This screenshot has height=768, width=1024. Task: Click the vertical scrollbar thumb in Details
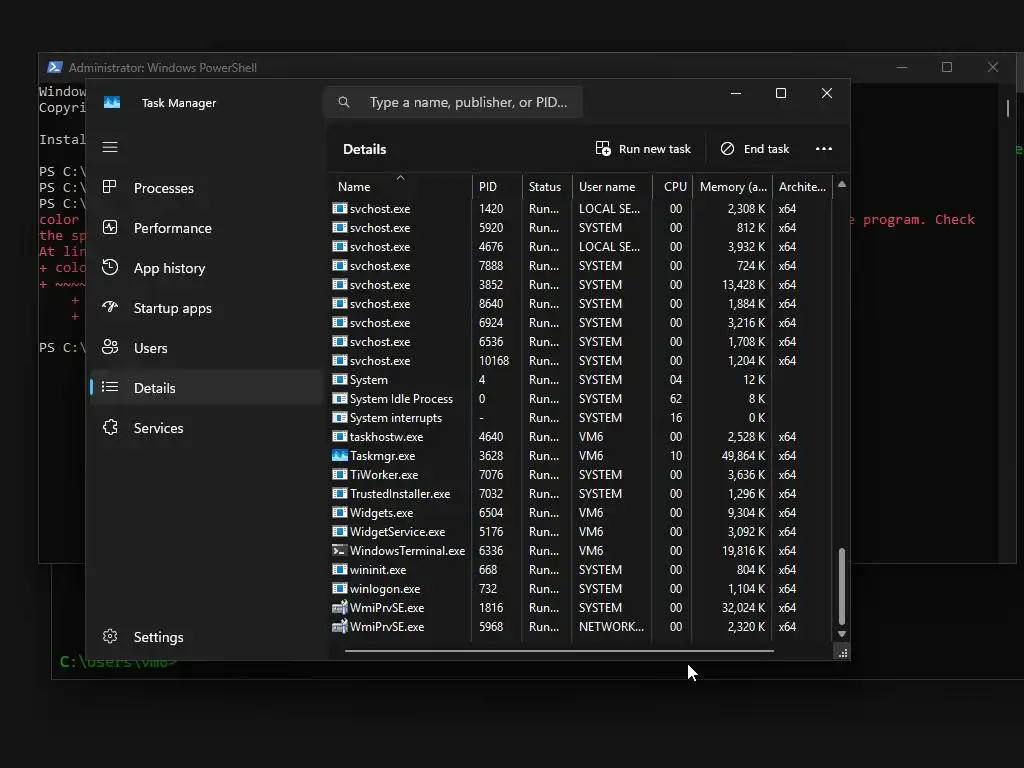(842, 586)
